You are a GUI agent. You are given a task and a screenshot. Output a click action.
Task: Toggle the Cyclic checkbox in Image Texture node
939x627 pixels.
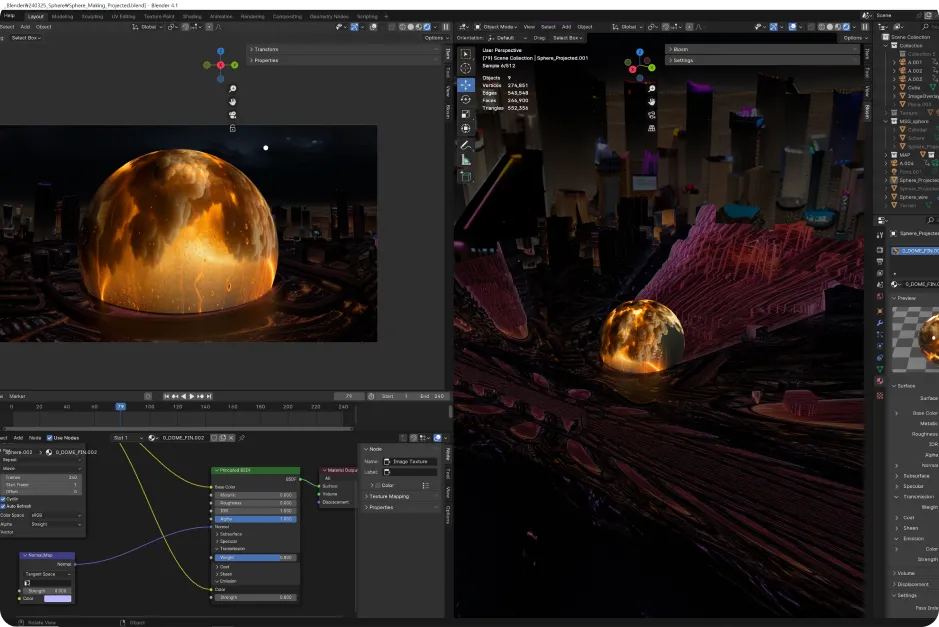pyautogui.click(x=3, y=499)
